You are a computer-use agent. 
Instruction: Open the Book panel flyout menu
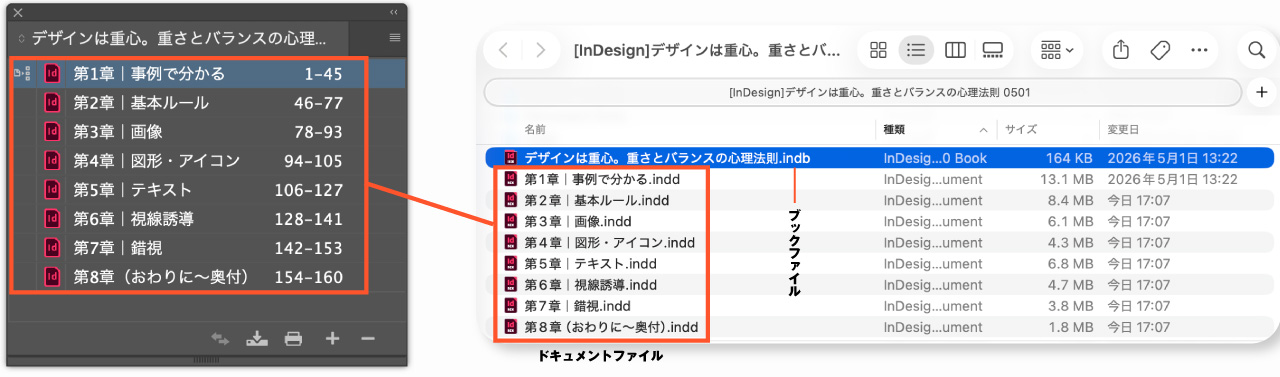394,38
